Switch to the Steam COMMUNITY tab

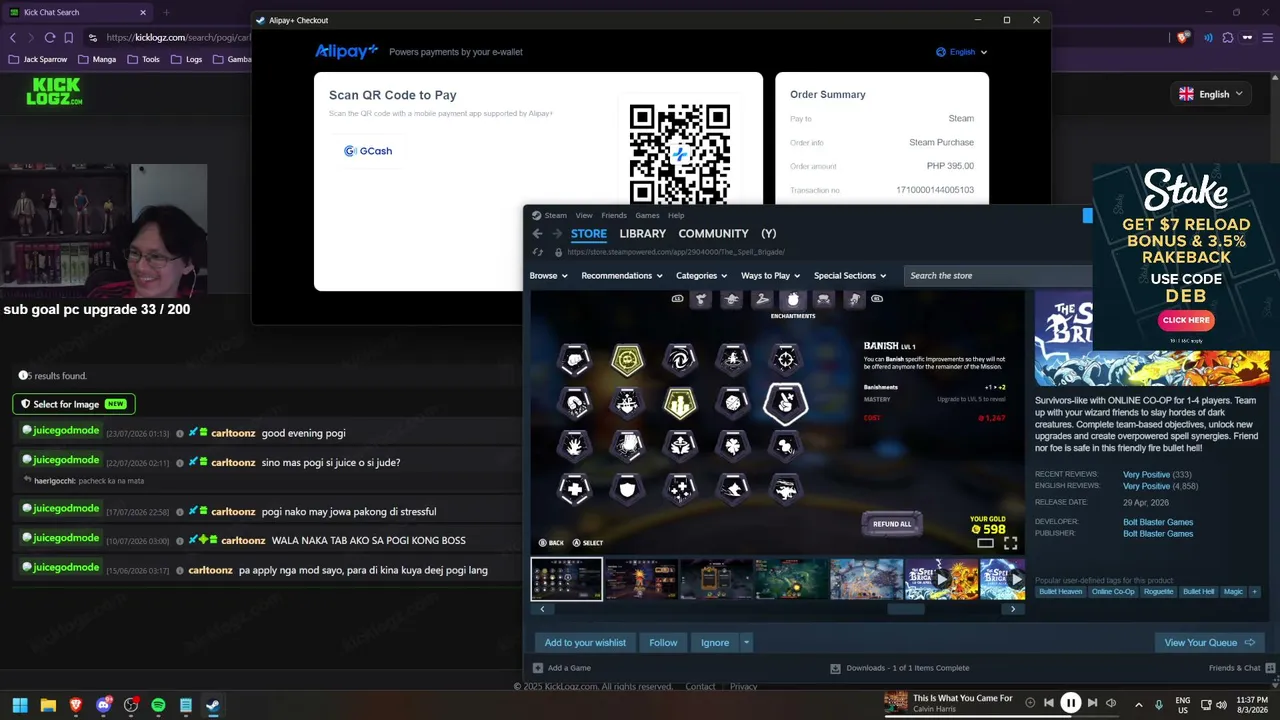[713, 234]
